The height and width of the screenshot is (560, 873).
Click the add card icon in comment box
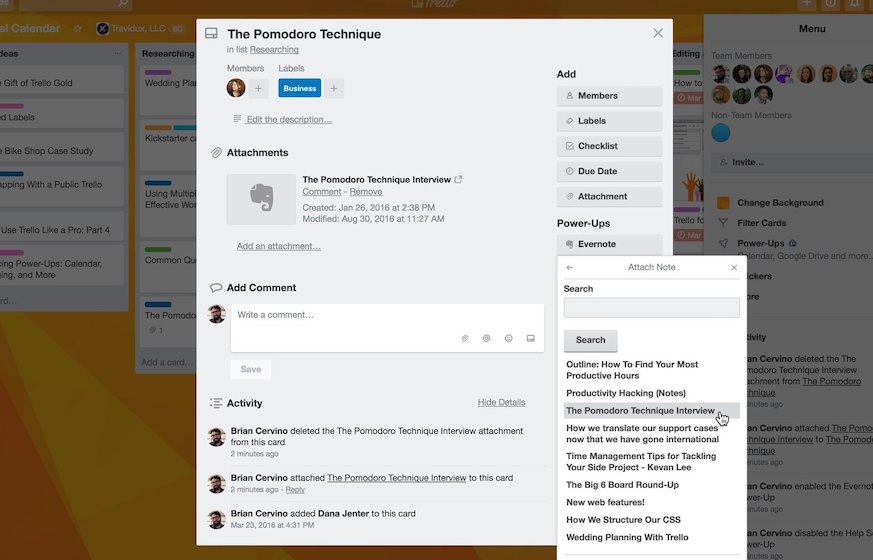tap(531, 339)
